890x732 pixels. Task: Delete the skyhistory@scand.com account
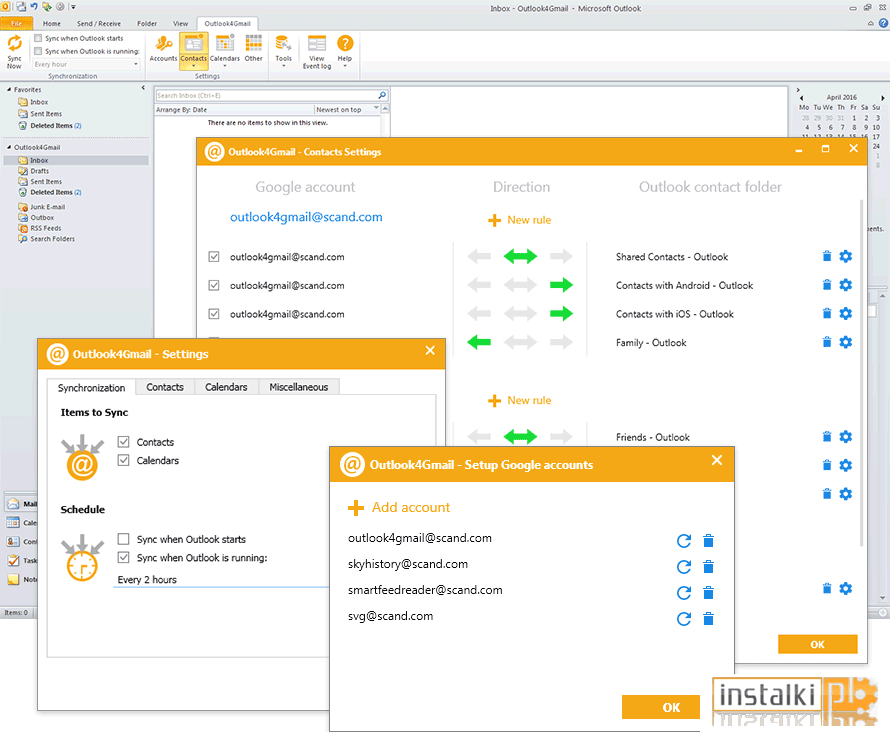(x=708, y=567)
